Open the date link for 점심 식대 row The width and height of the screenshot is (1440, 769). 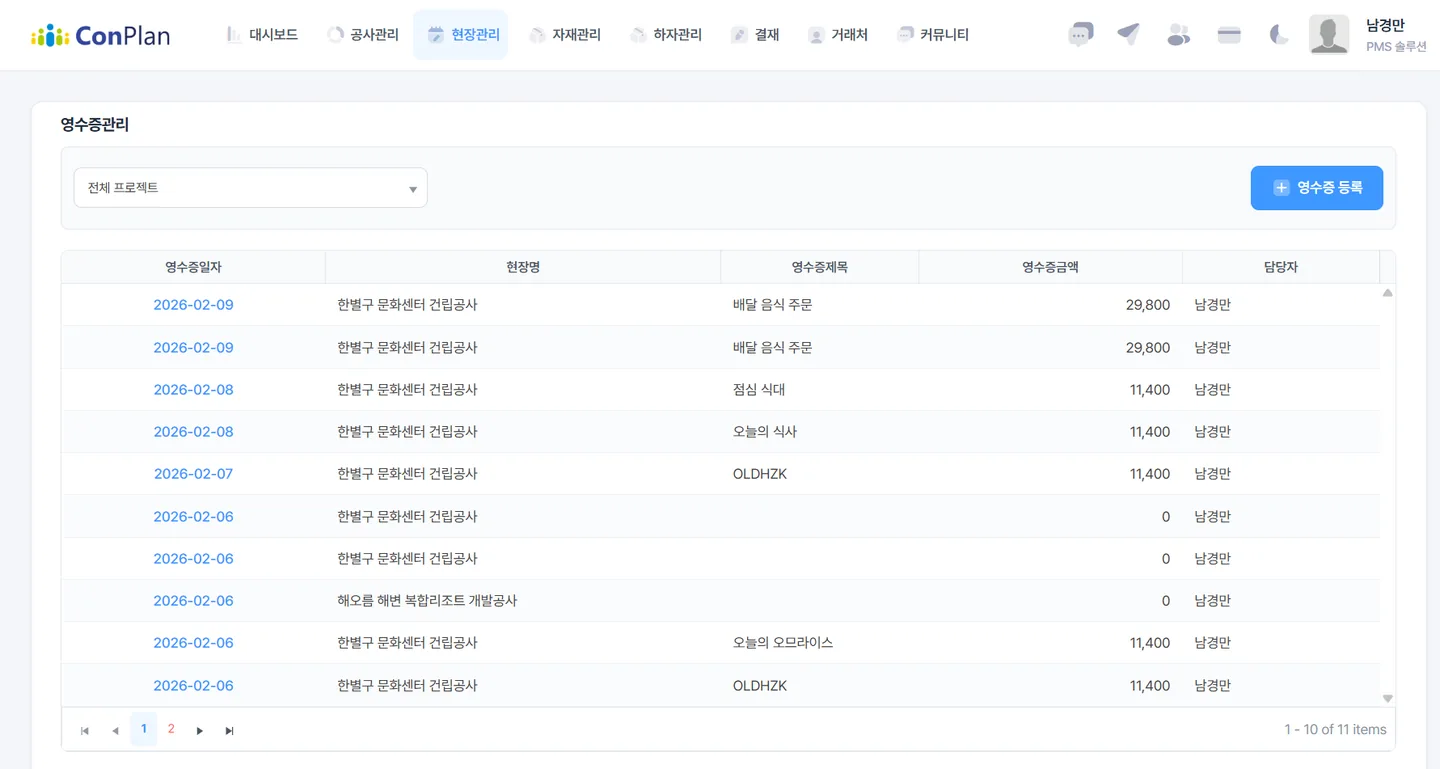(193, 390)
